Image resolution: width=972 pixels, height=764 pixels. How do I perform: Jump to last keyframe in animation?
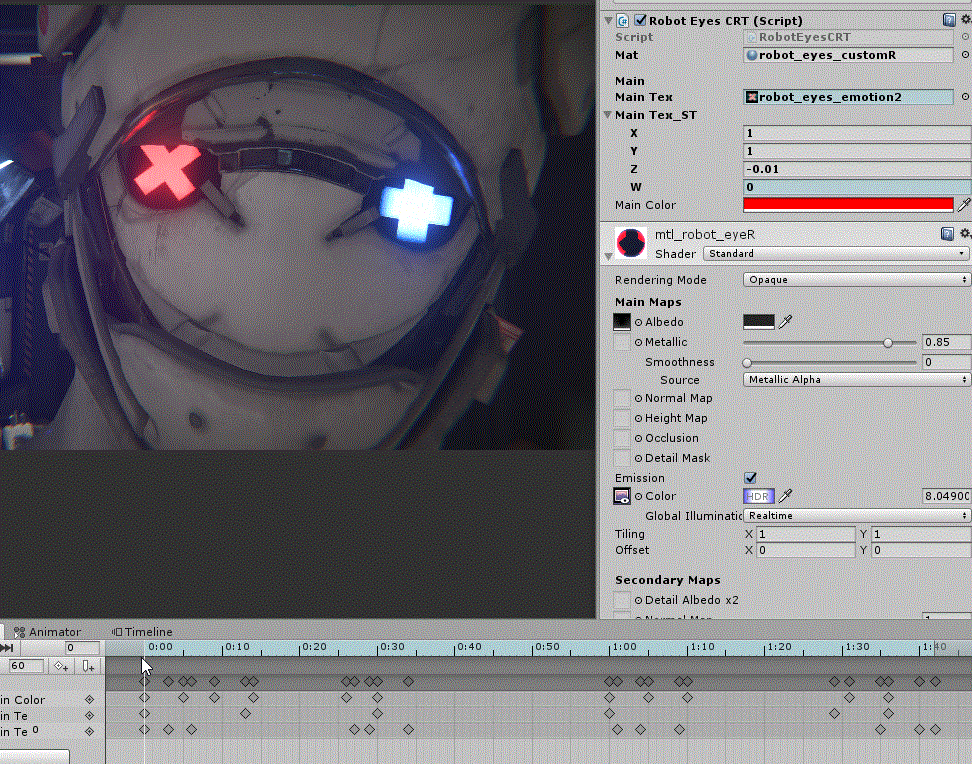pos(7,649)
